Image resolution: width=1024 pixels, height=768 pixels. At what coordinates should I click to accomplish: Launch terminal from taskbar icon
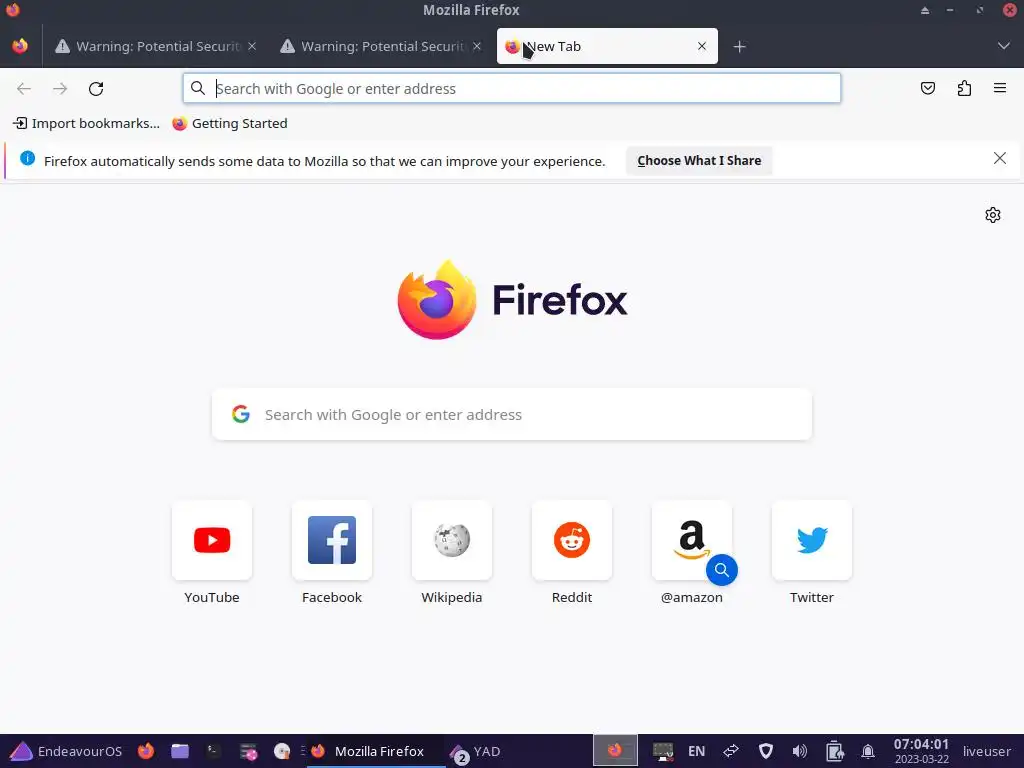click(x=213, y=751)
